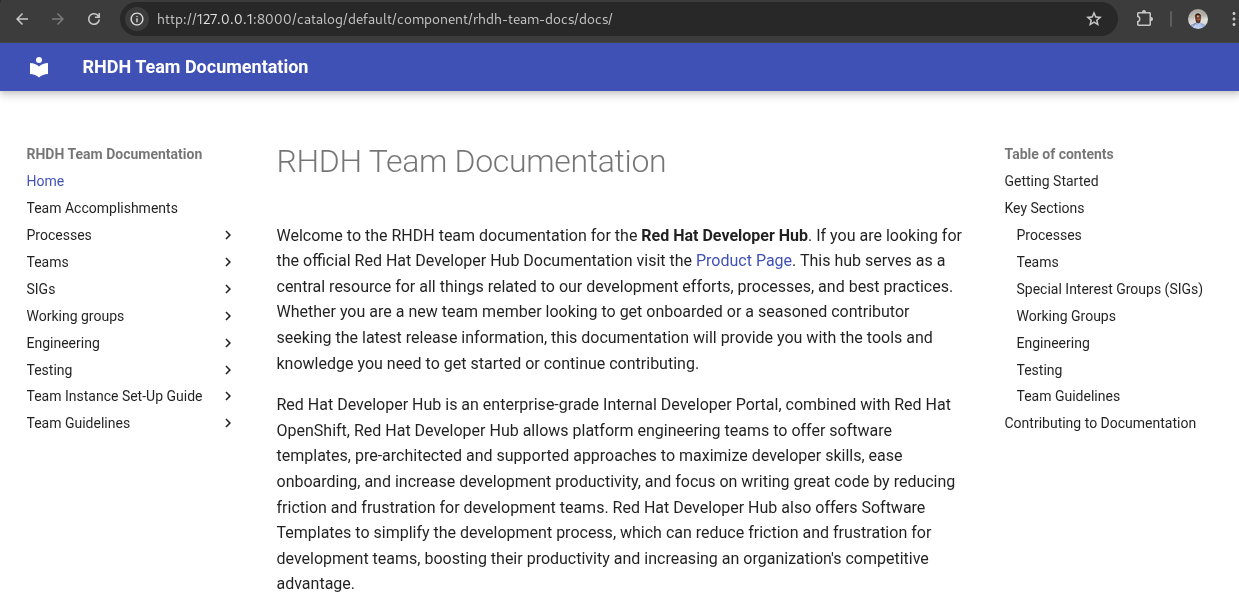Select Working groups in left navigation
Screen dimensions: 1239x603
(x=75, y=316)
